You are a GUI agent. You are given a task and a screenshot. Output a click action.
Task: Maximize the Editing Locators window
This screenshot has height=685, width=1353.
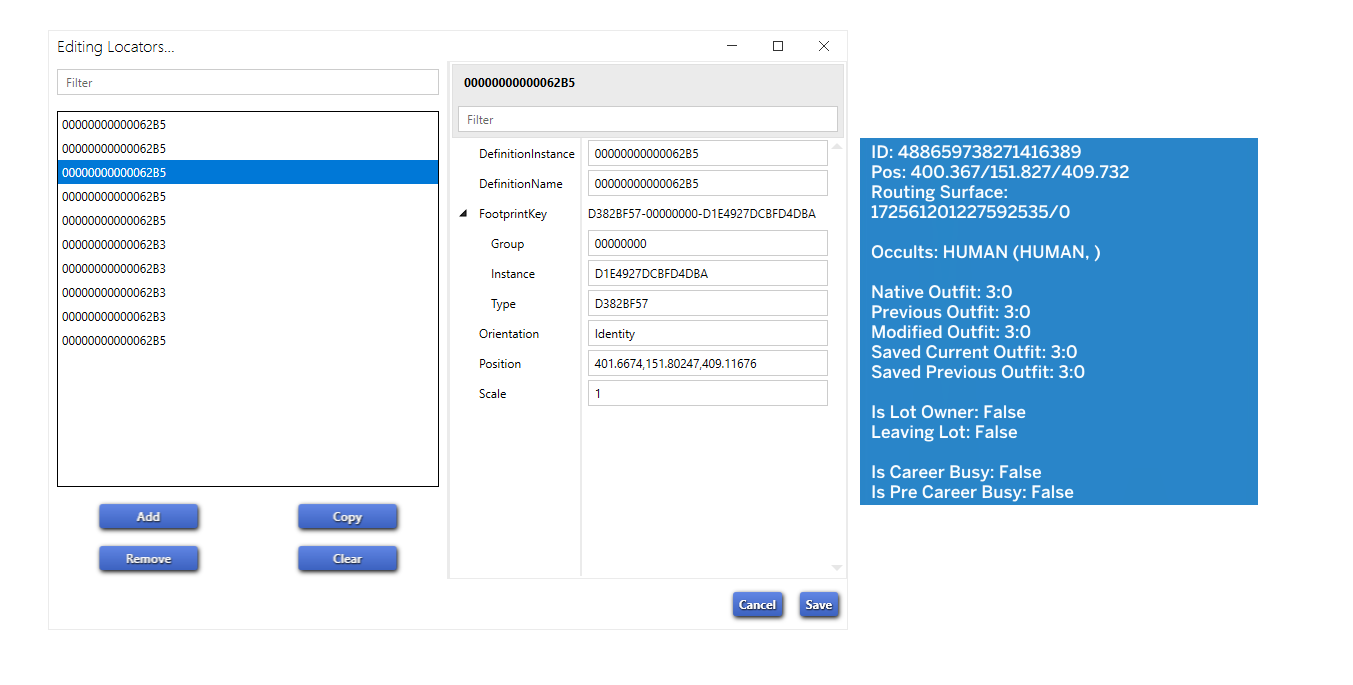[778, 46]
